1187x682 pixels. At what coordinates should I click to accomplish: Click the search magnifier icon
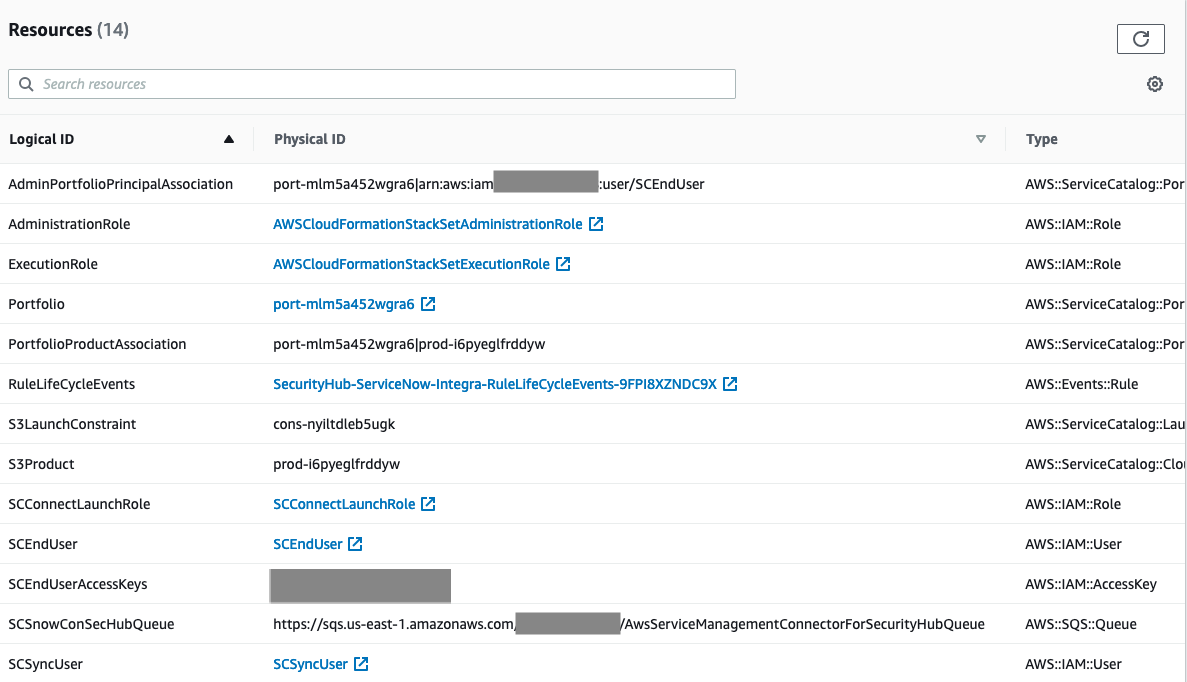[x=26, y=84]
